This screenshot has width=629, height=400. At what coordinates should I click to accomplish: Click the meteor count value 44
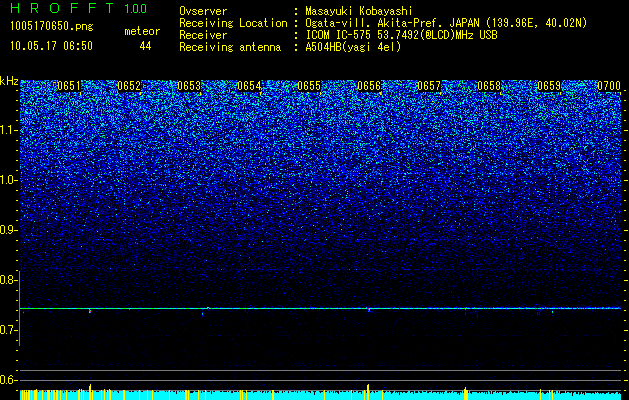[x=145, y=46]
